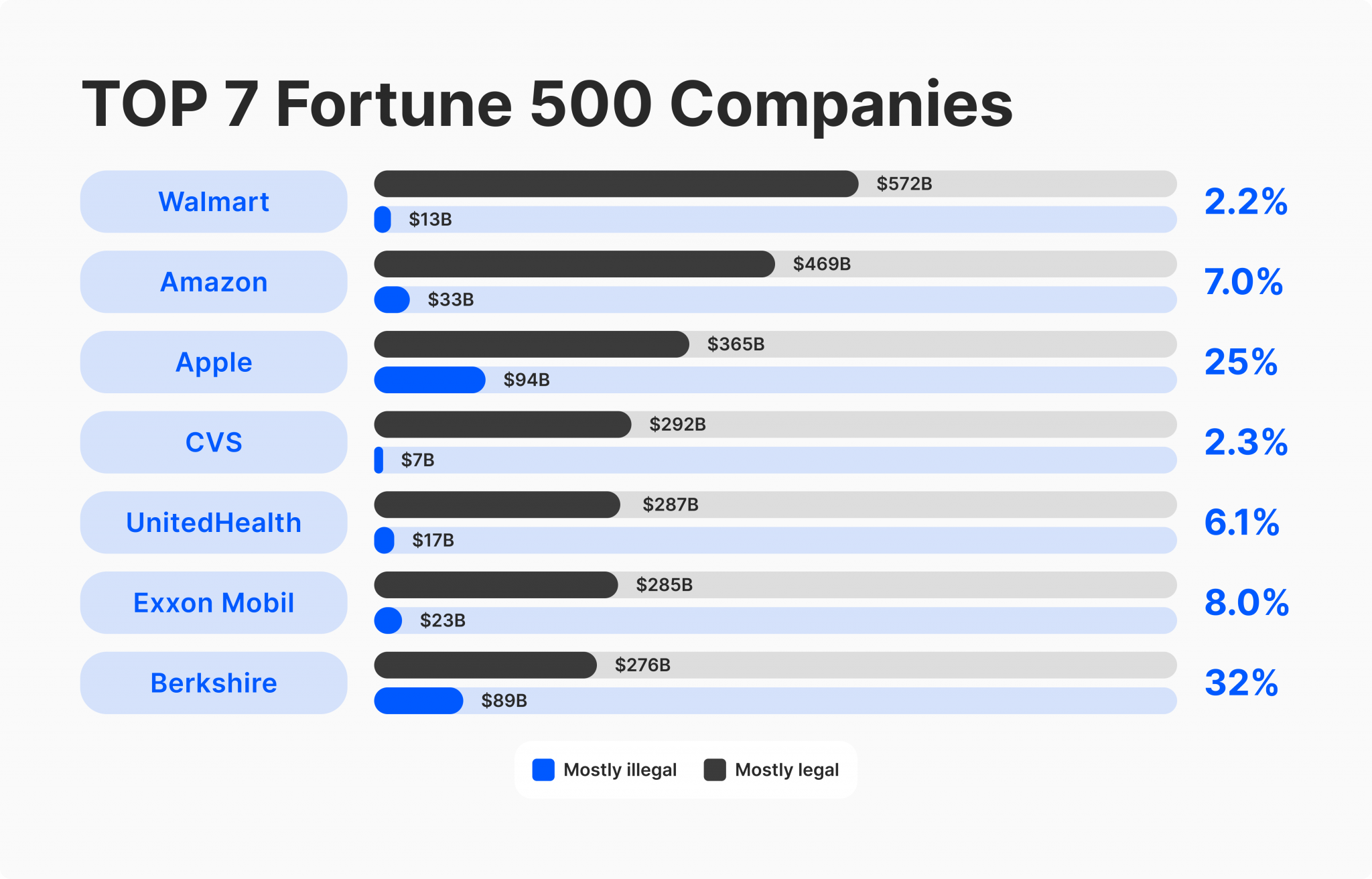The width and height of the screenshot is (1372, 879).
Task: Click the Mostly legal legend text
Action: pyautogui.click(x=786, y=770)
